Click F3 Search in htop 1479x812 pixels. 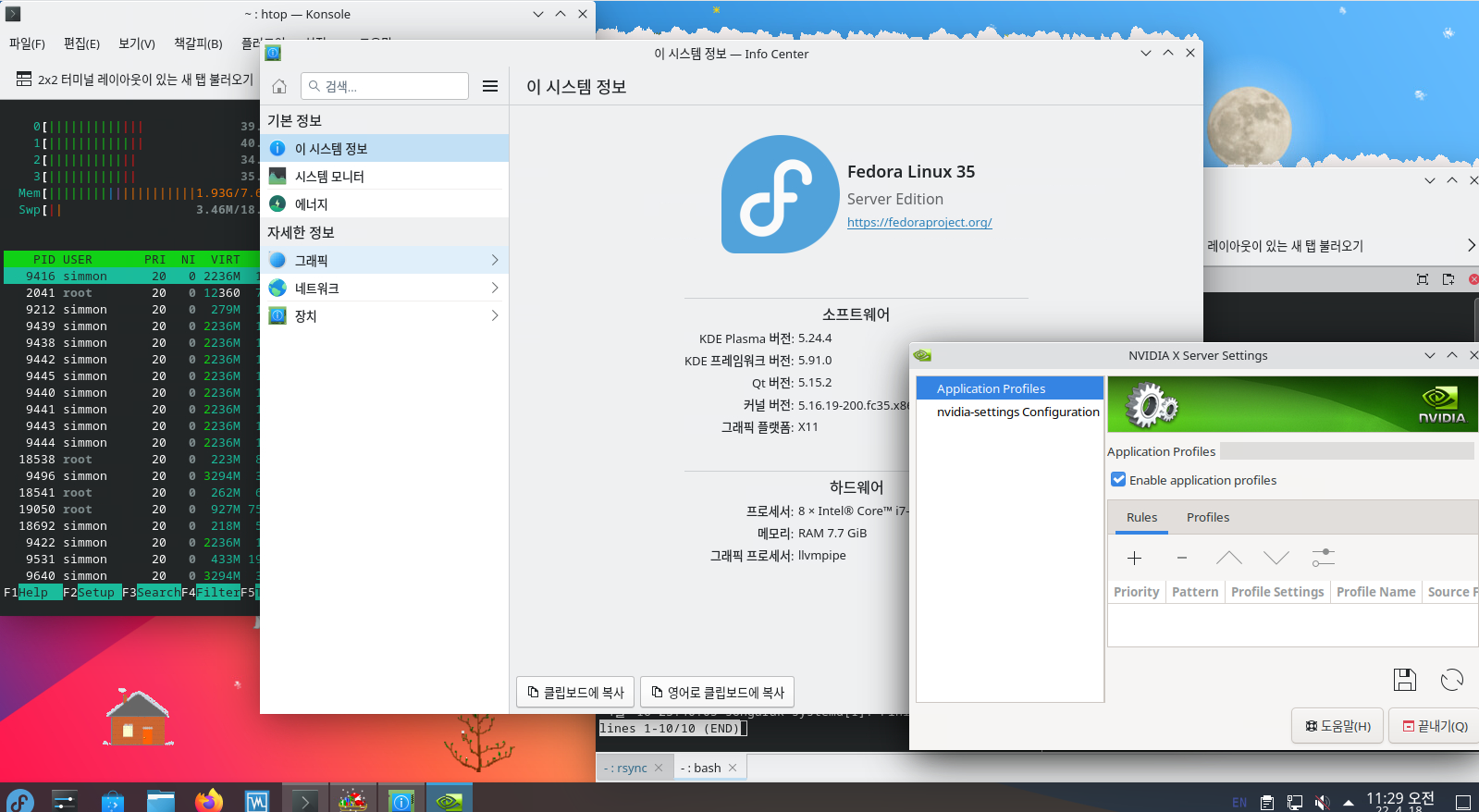152,592
